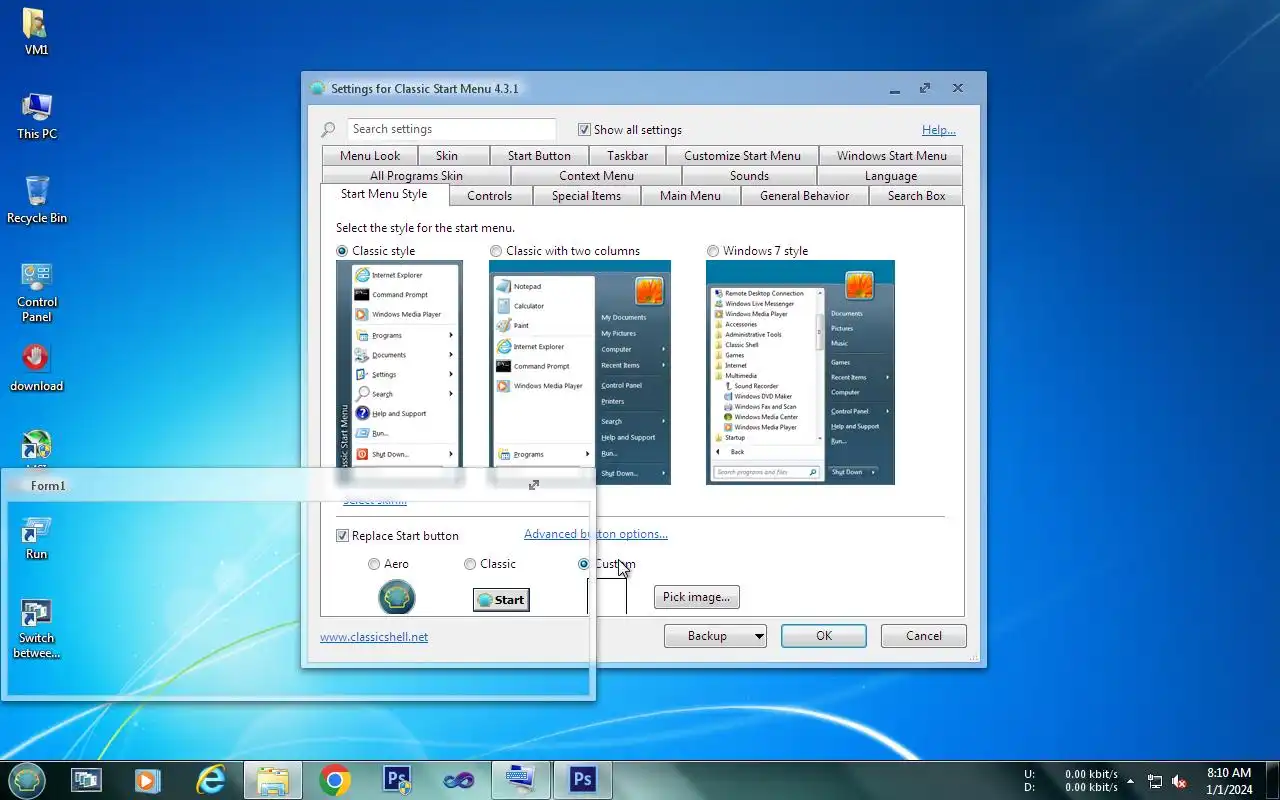Launch Internet Explorer from taskbar
Screen dimensions: 1280x800
210,781
